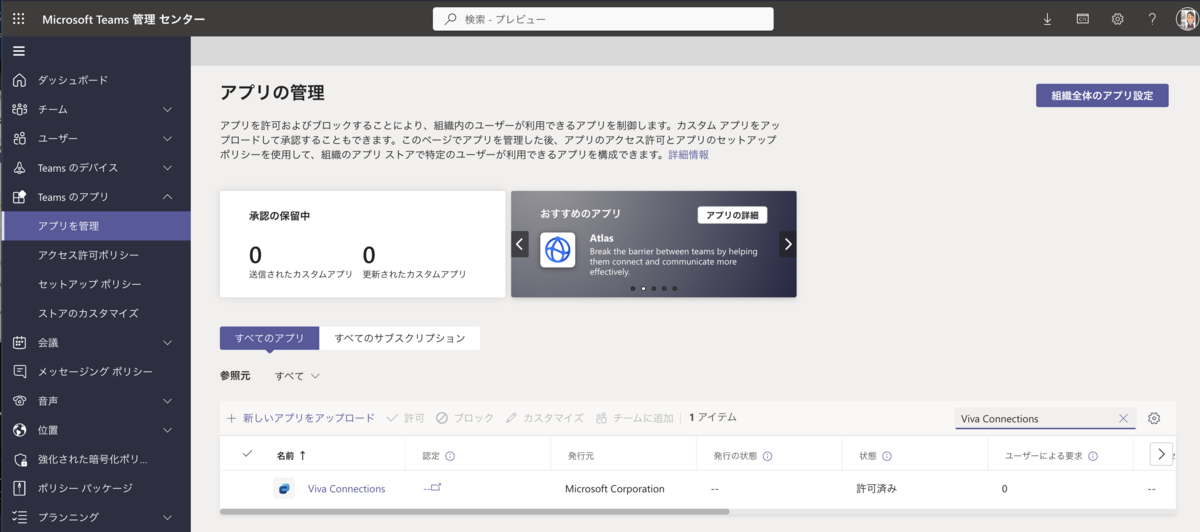Click the 位置 globe icon
Image resolution: width=1200 pixels, height=532 pixels.
(x=19, y=430)
